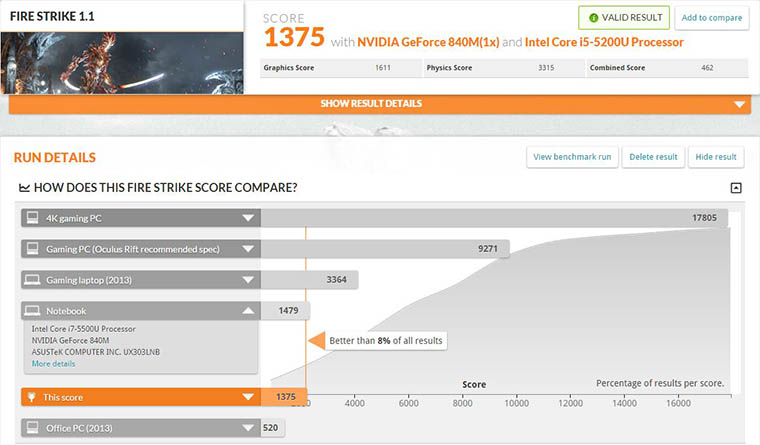Click the Physics Score 3315 cell
This screenshot has height=445, width=760.
504,68
